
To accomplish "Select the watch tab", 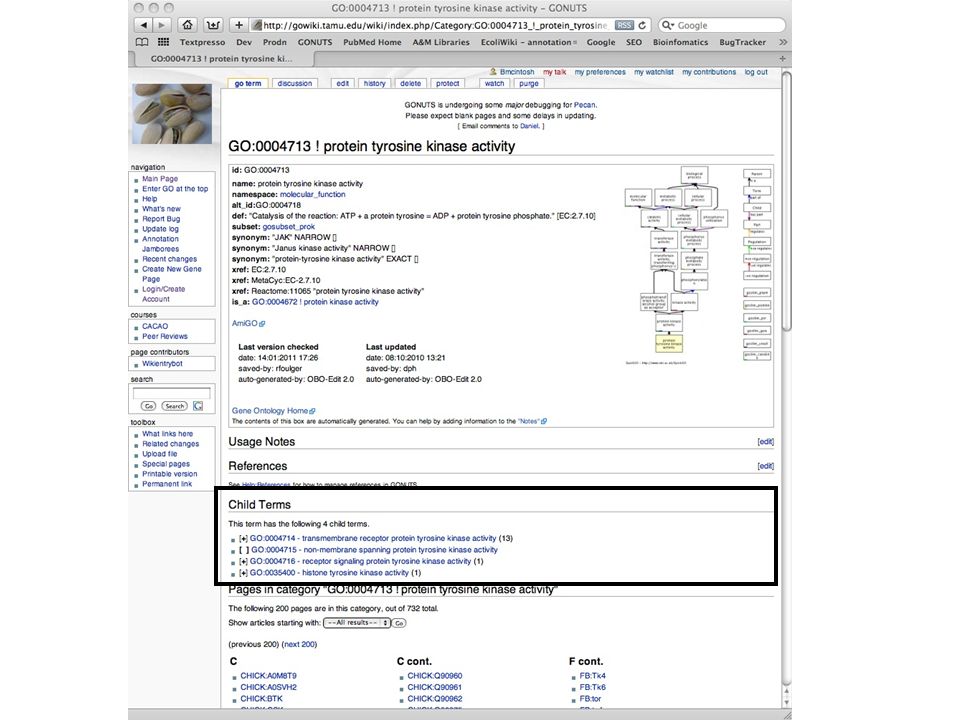I will point(494,83).
